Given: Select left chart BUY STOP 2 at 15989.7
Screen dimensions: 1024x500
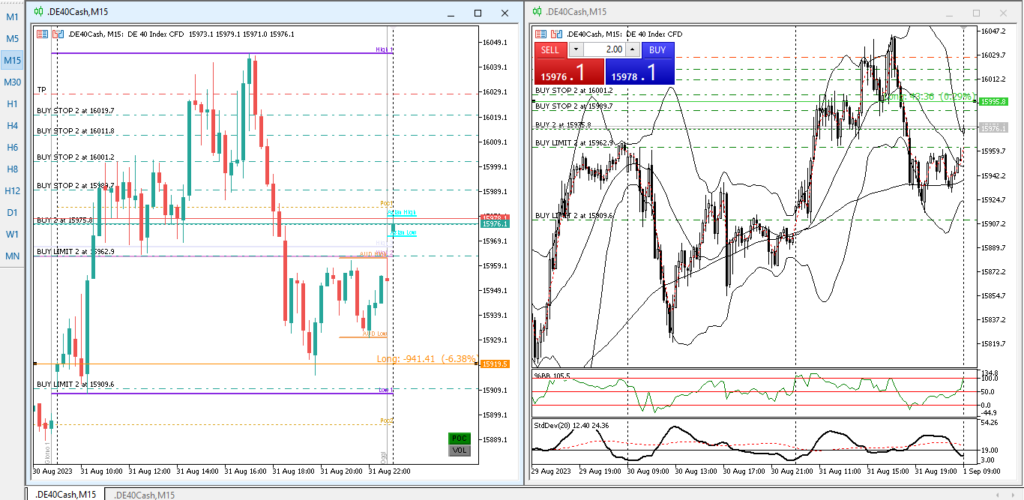Looking at the screenshot, I should coord(76,186).
